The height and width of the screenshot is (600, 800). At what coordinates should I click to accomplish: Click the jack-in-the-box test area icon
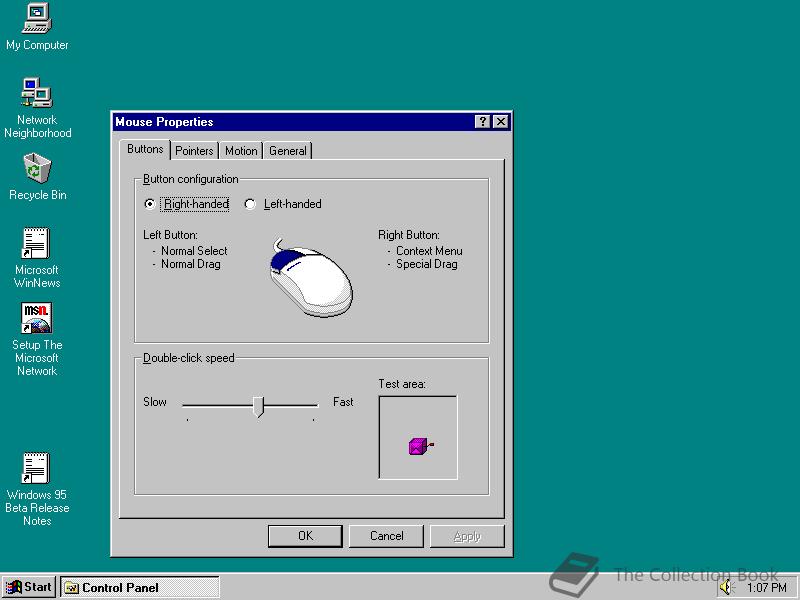[x=420, y=446]
